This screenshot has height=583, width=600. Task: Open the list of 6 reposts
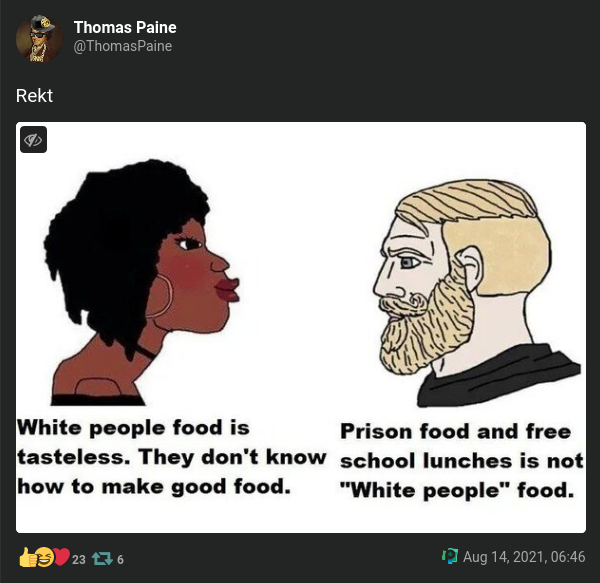[120, 560]
